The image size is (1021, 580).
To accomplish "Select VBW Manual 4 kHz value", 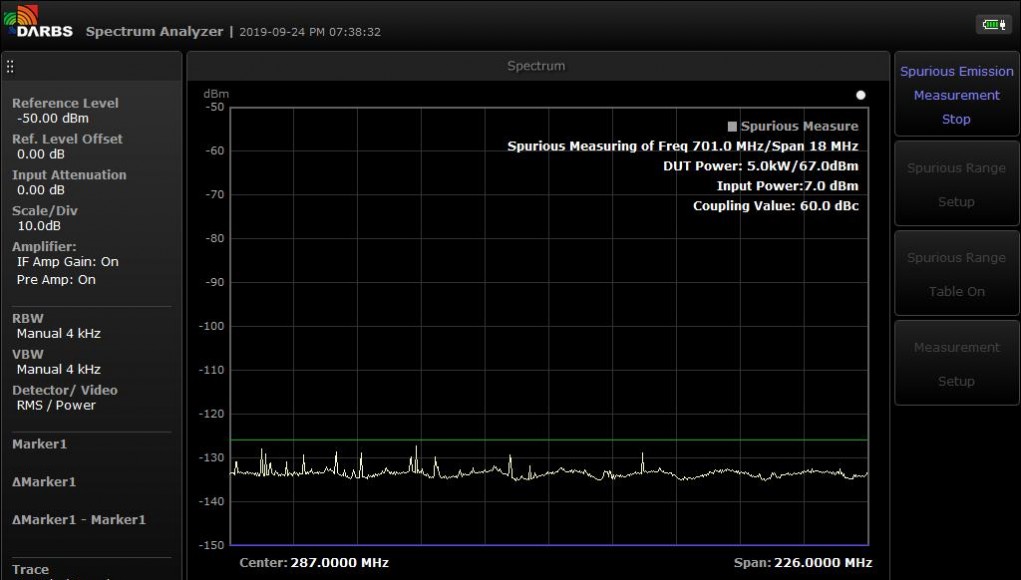I will pyautogui.click(x=59, y=369).
